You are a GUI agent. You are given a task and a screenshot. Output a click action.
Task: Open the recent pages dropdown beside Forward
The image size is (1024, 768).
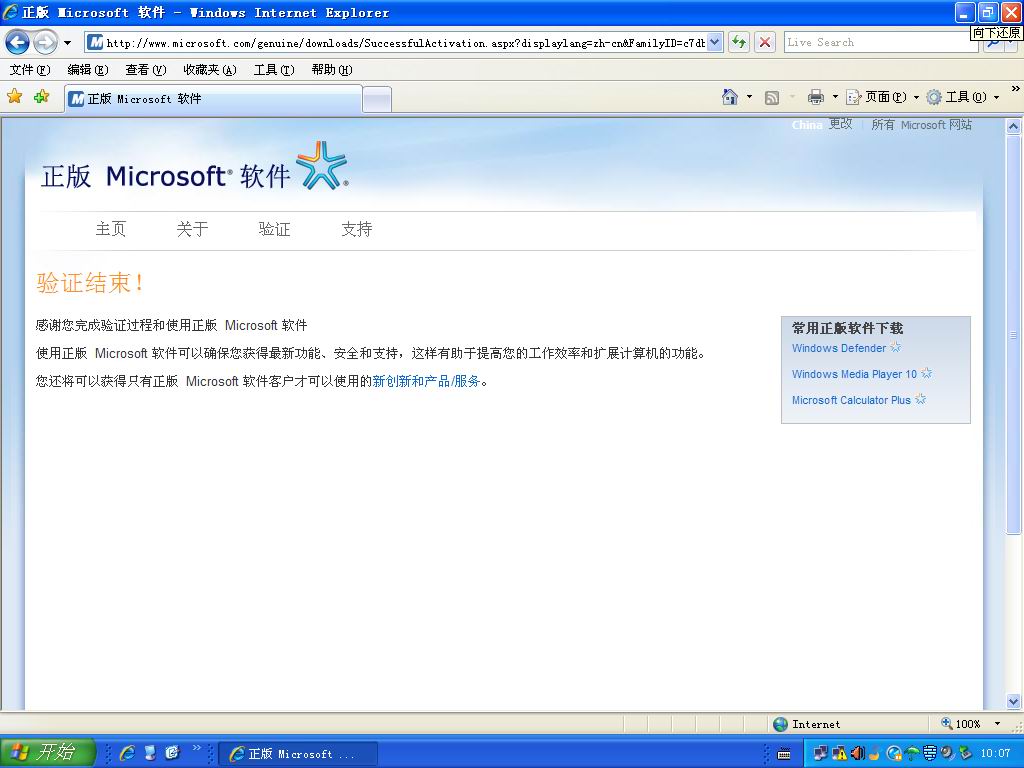(67, 43)
